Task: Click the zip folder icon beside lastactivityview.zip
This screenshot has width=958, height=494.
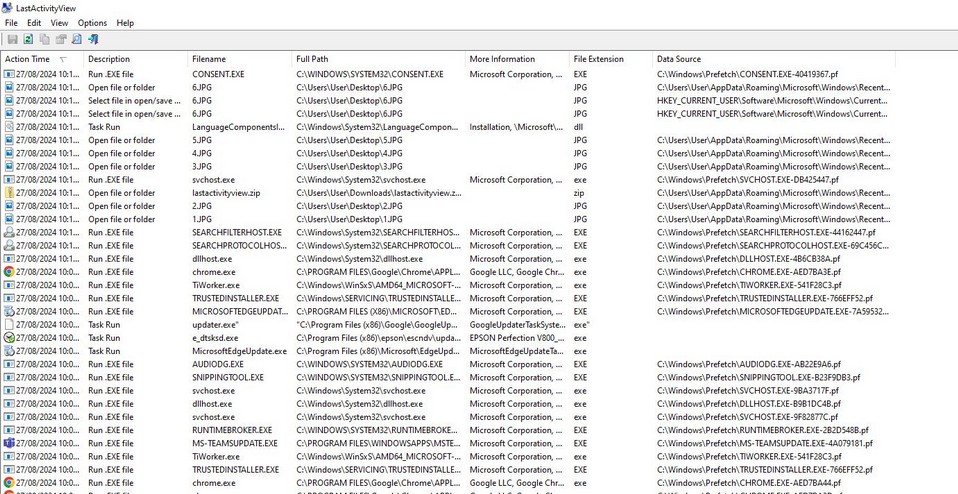Action: [x=9, y=193]
